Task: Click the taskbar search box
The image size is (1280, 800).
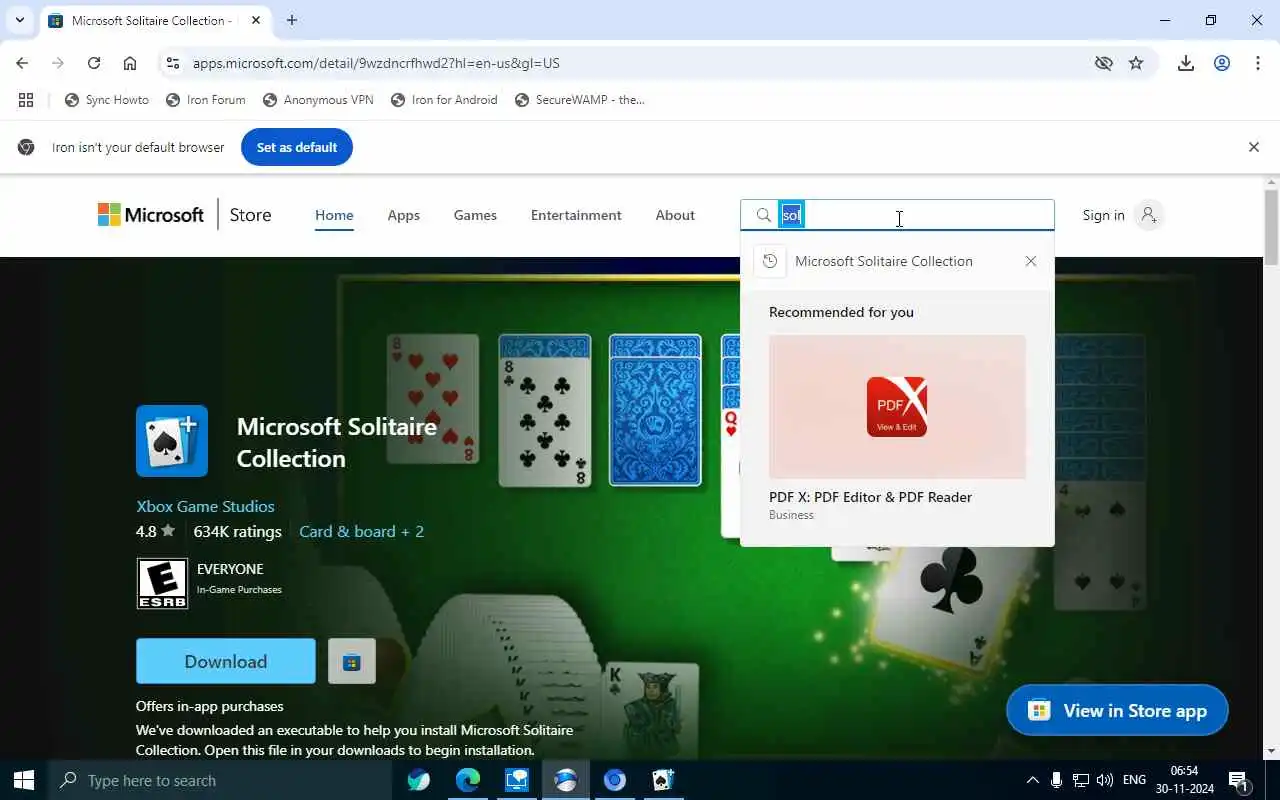Action: point(220,780)
